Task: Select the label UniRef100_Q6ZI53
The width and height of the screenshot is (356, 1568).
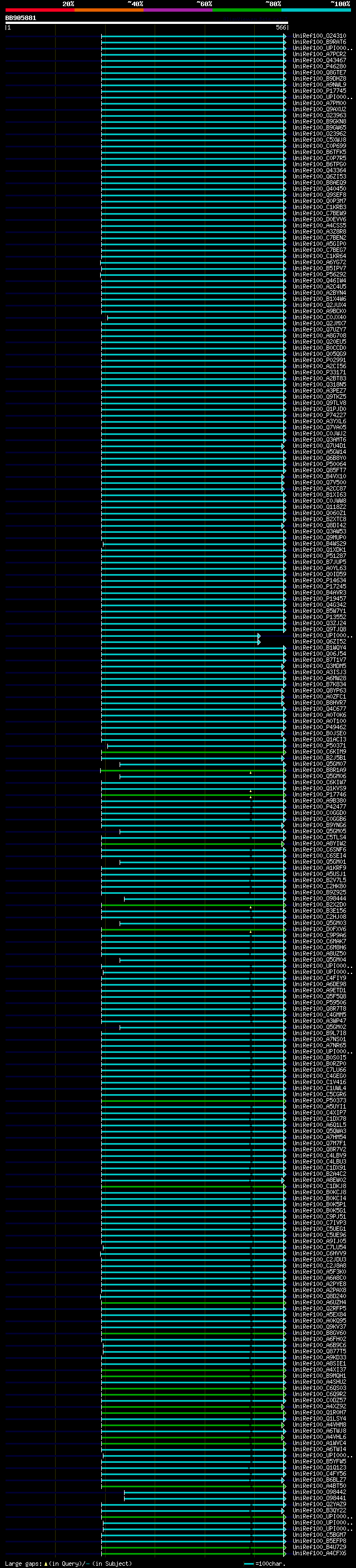Action: [x=319, y=176]
